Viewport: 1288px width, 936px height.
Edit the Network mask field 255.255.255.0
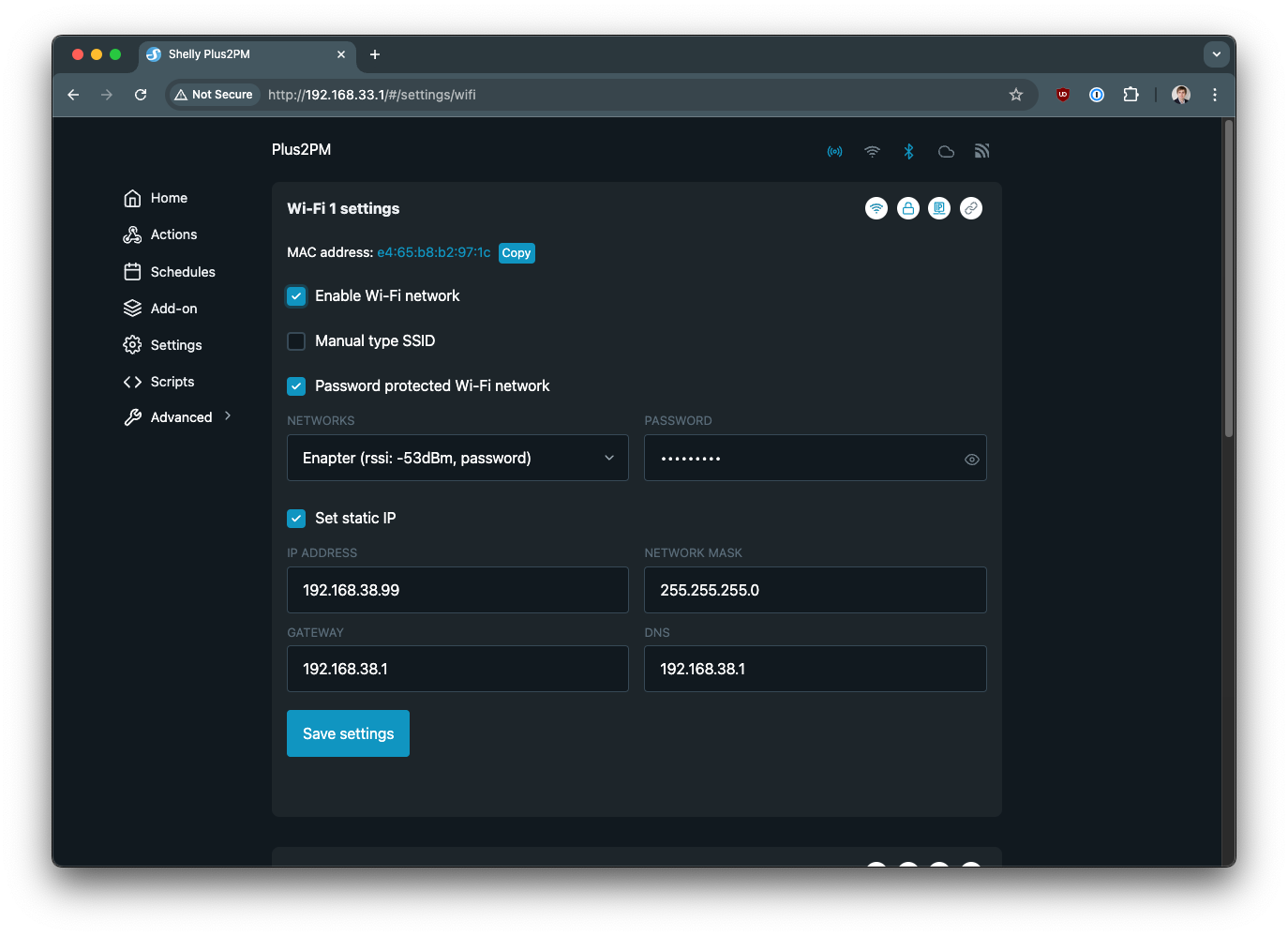(x=816, y=590)
